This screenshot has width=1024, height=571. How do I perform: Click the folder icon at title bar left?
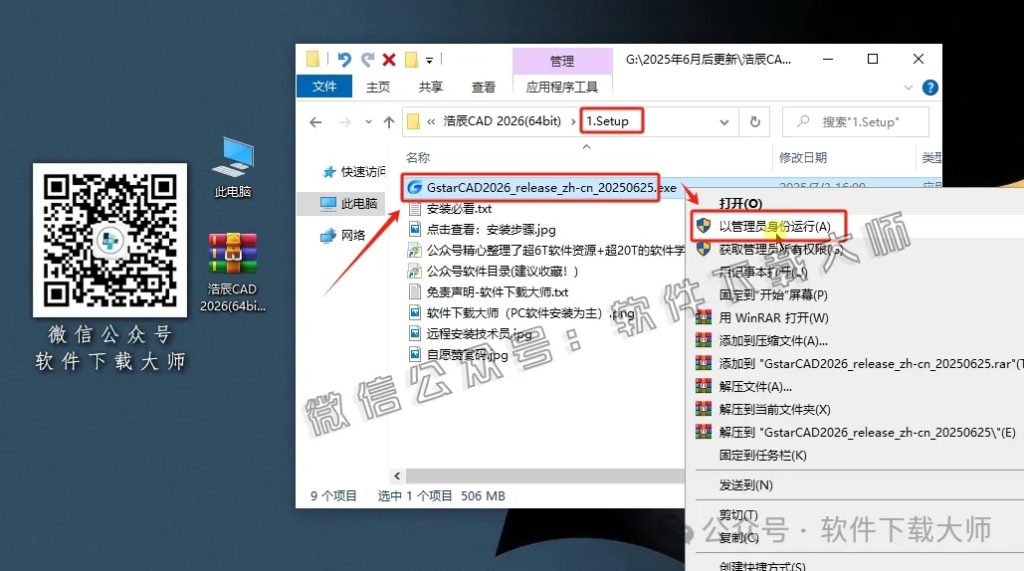(313, 59)
